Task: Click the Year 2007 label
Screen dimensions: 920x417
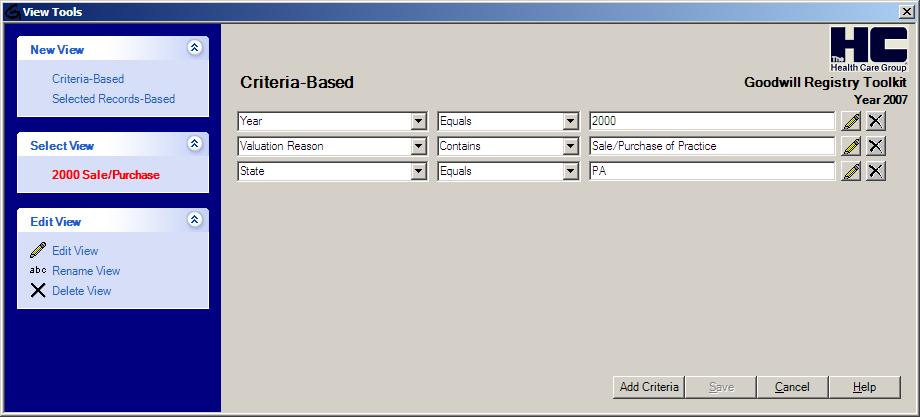Action: tap(881, 100)
